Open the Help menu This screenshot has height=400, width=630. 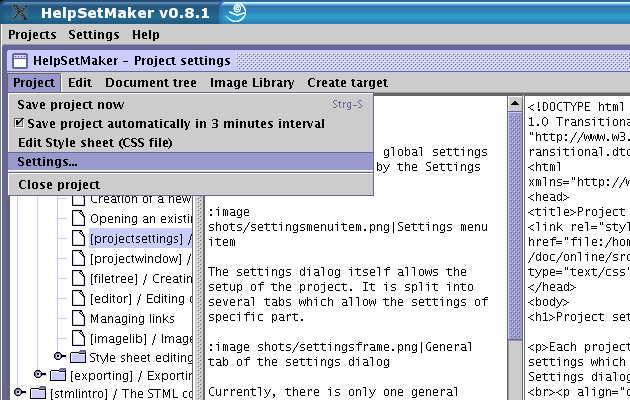click(146, 35)
